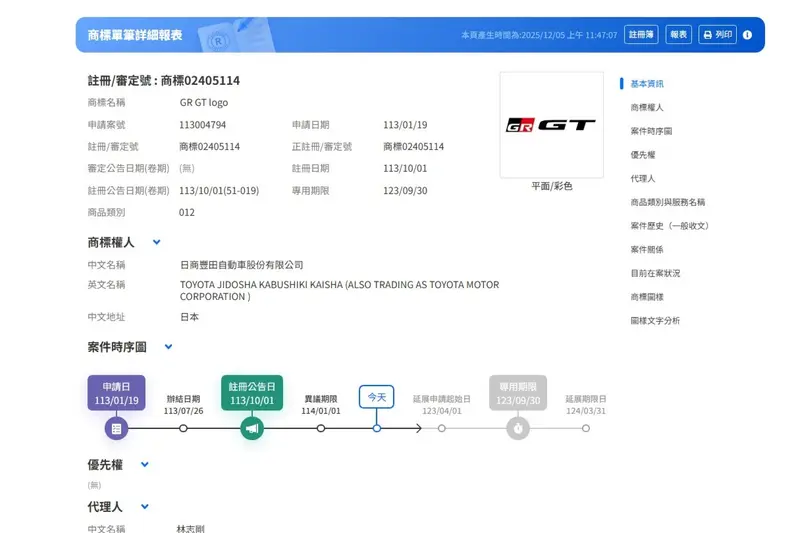This screenshot has width=800, height=533.
Task: Click the 延展申請起始日 timeline circle marker
Action: pyautogui.click(x=442, y=428)
